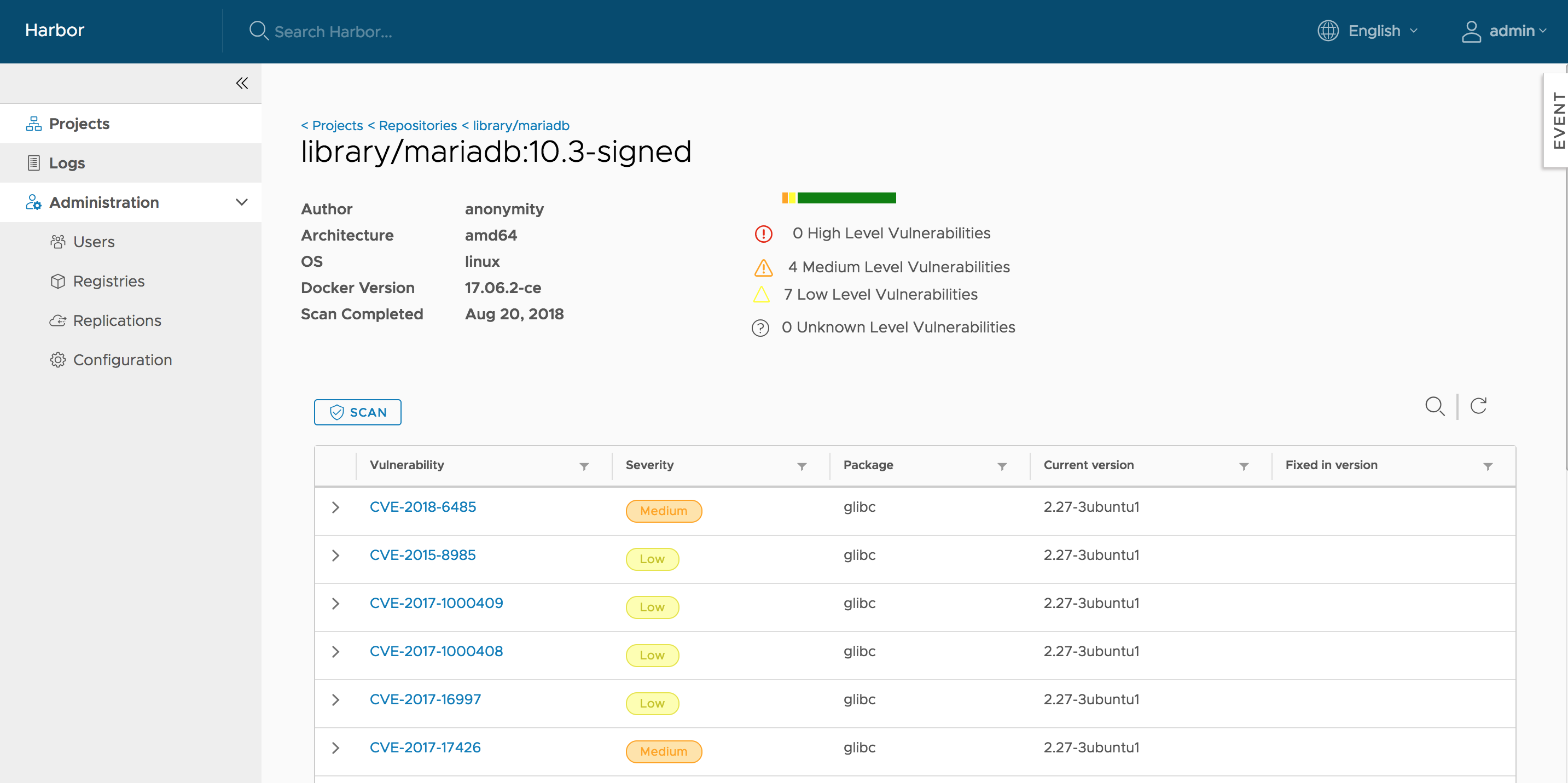Expand row CVE-2017-17426 details
1568x783 pixels.
click(335, 747)
